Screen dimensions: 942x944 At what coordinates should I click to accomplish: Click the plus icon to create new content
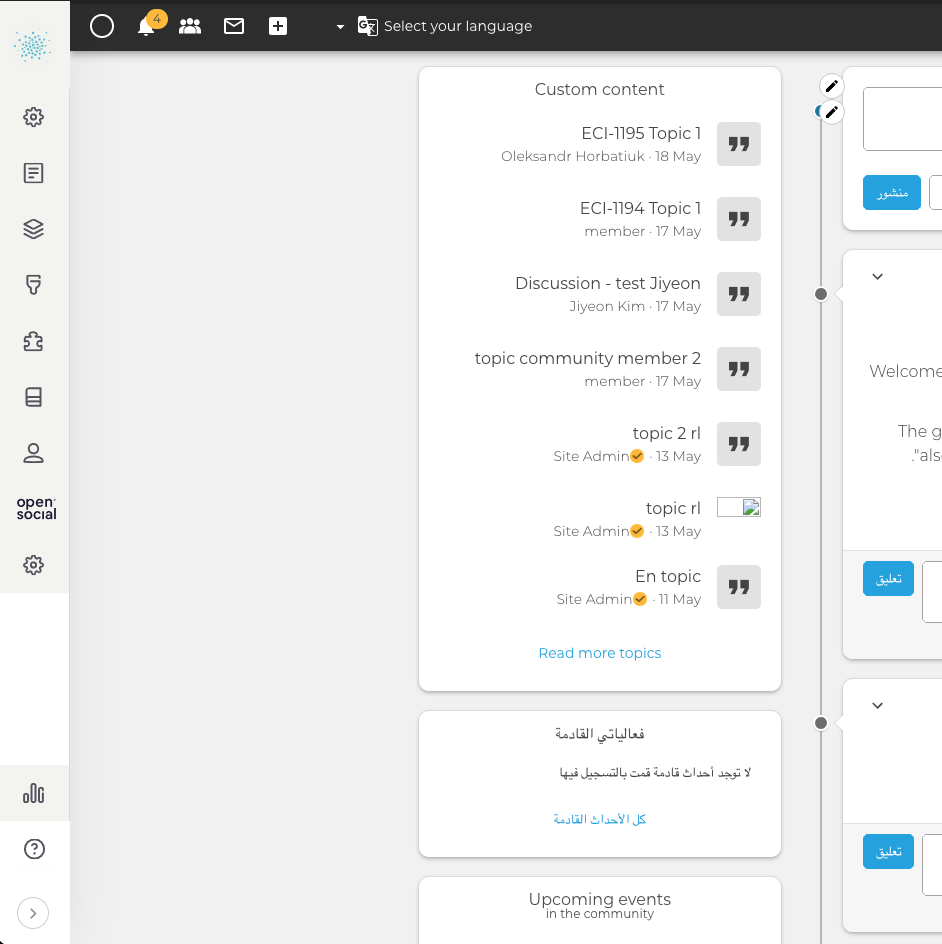[x=278, y=26]
